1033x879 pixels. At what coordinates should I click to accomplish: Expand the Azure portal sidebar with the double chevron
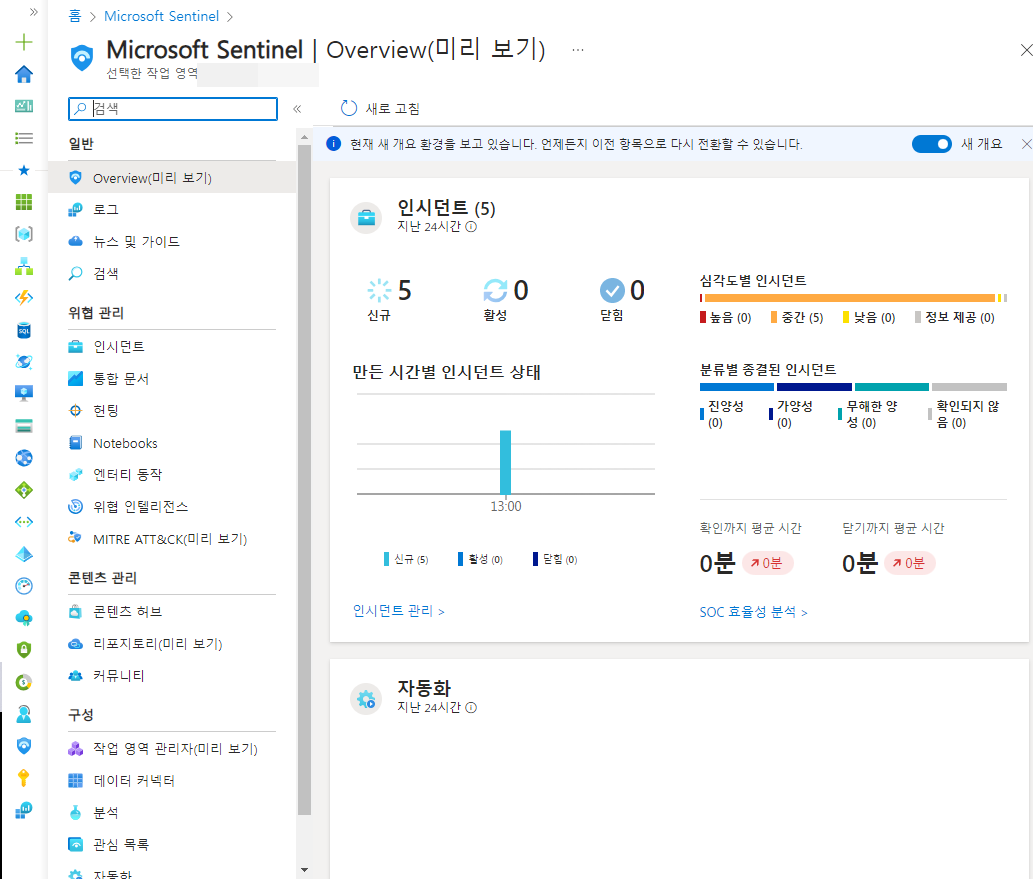pos(34,12)
